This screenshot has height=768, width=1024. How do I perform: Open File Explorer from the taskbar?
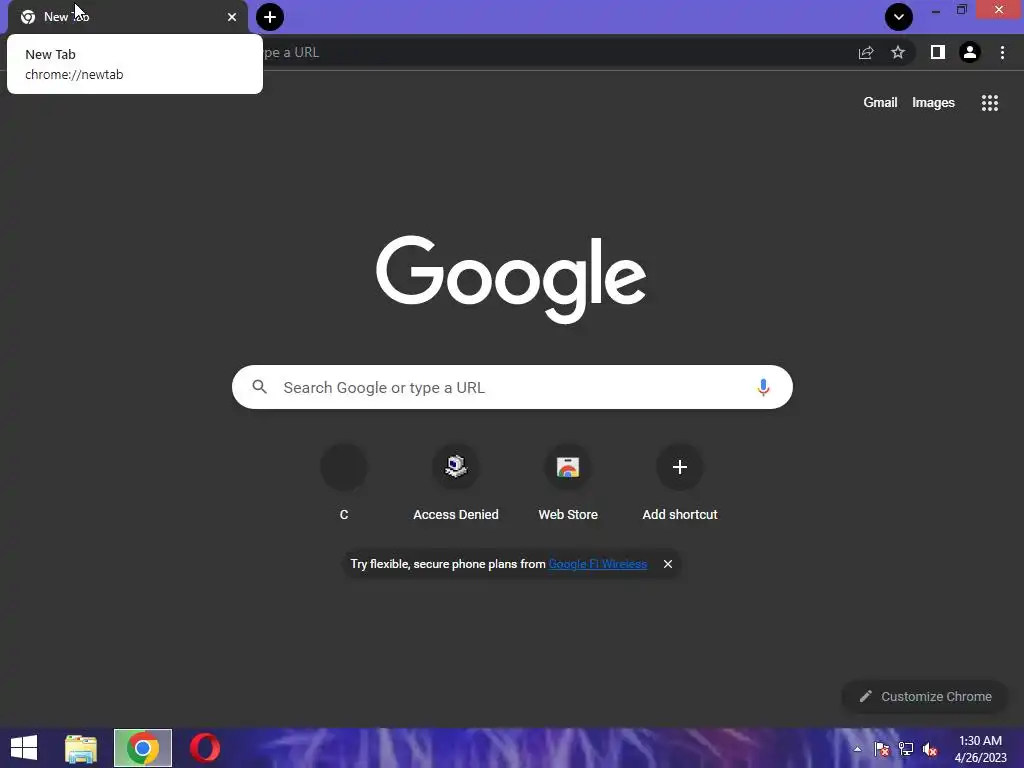click(x=81, y=748)
